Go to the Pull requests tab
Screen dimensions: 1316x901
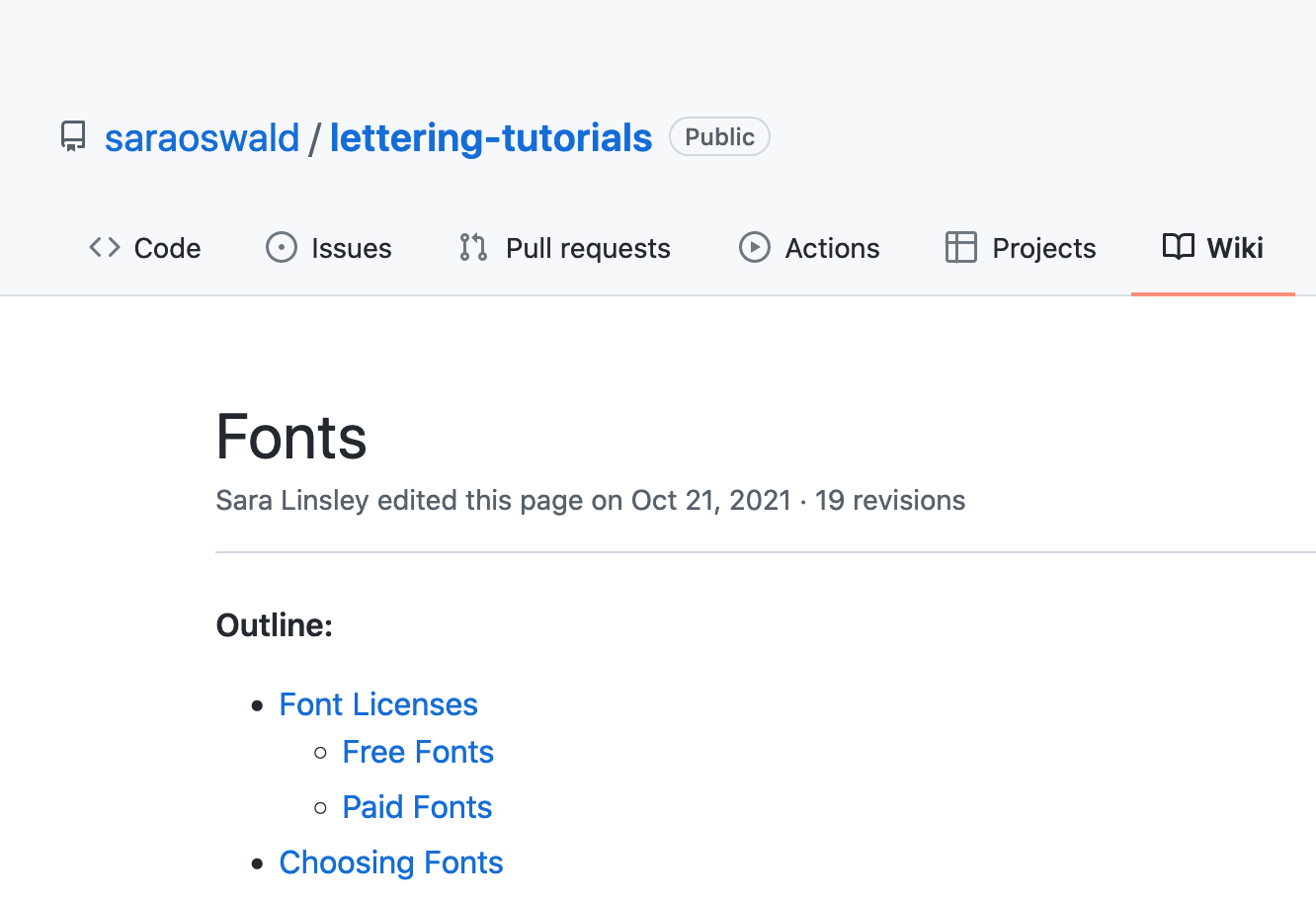point(588,248)
